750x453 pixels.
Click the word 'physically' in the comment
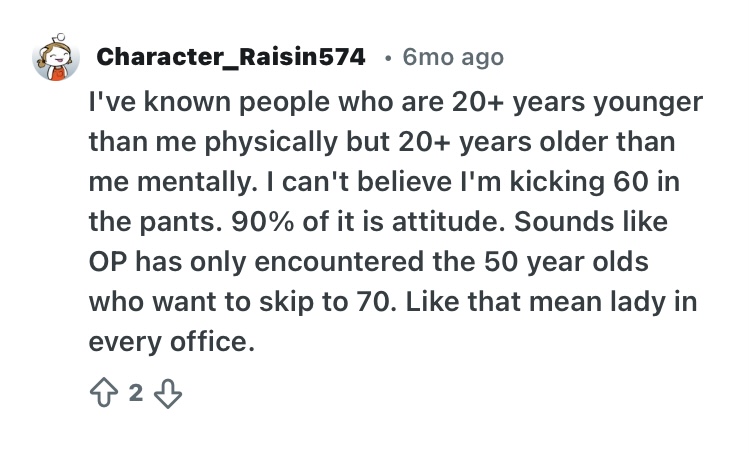(271, 143)
